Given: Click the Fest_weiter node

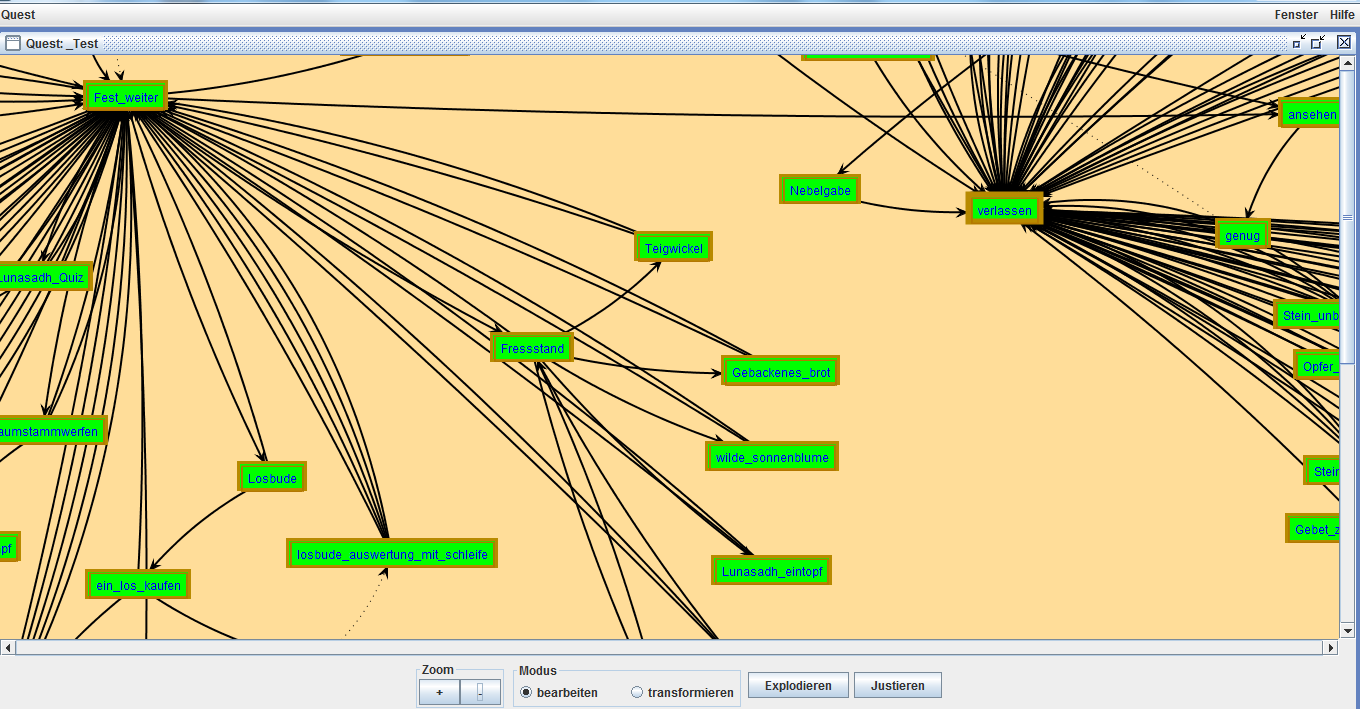Looking at the screenshot, I should 125,97.
